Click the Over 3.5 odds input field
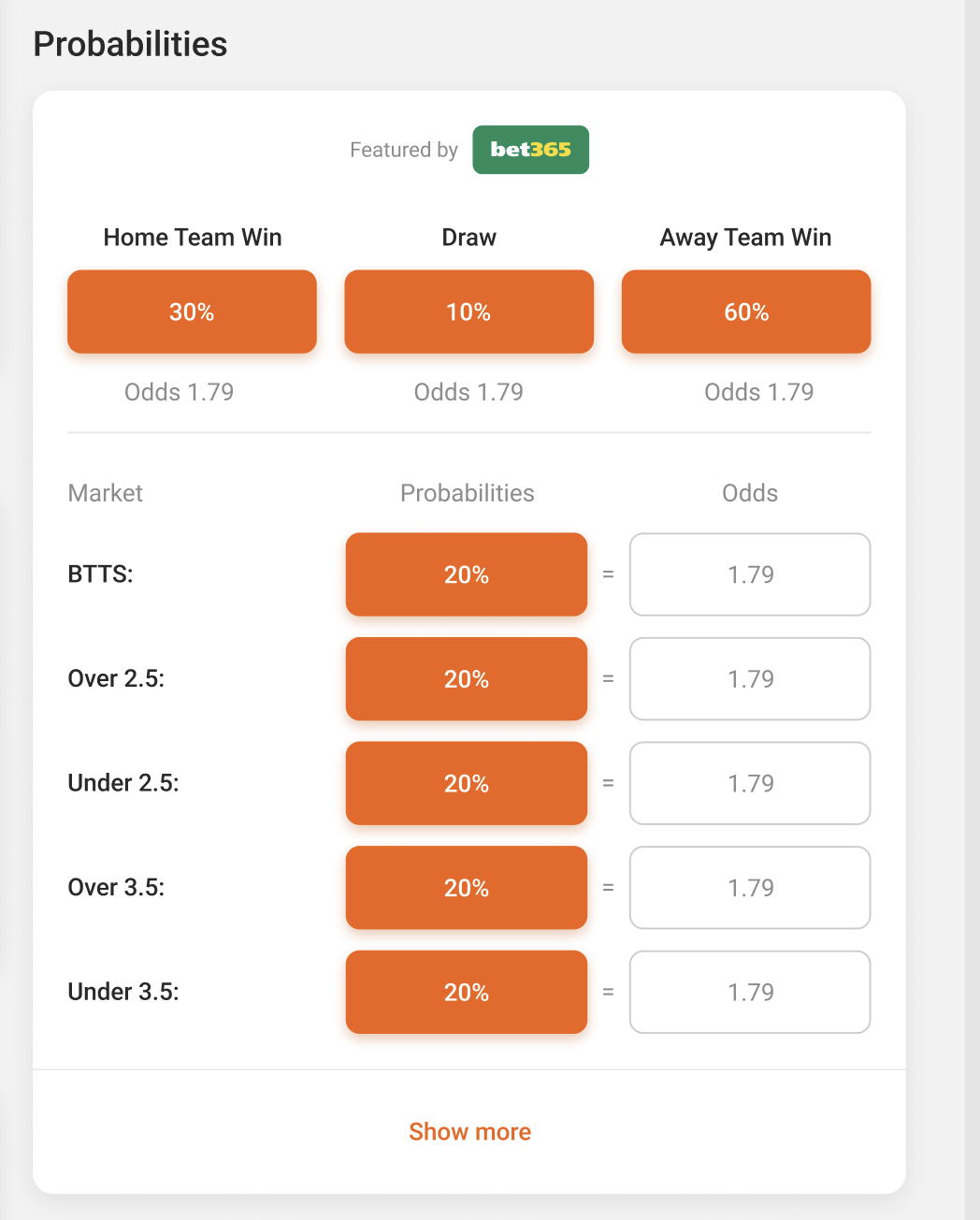The height and width of the screenshot is (1220, 980). tap(749, 888)
